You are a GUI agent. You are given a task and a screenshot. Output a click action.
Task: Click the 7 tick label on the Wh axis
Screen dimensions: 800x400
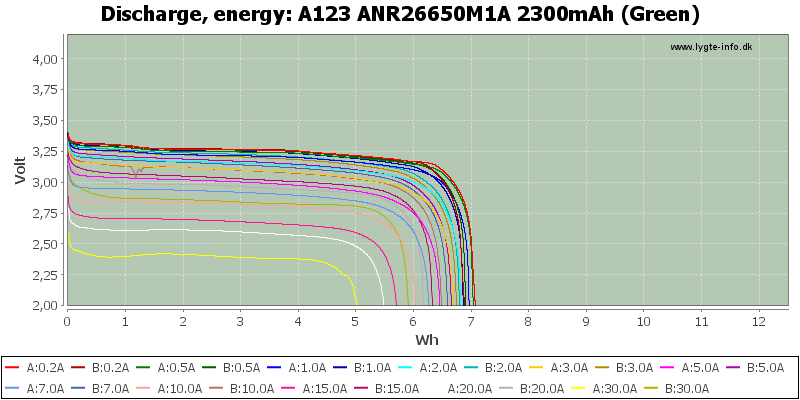(x=471, y=322)
